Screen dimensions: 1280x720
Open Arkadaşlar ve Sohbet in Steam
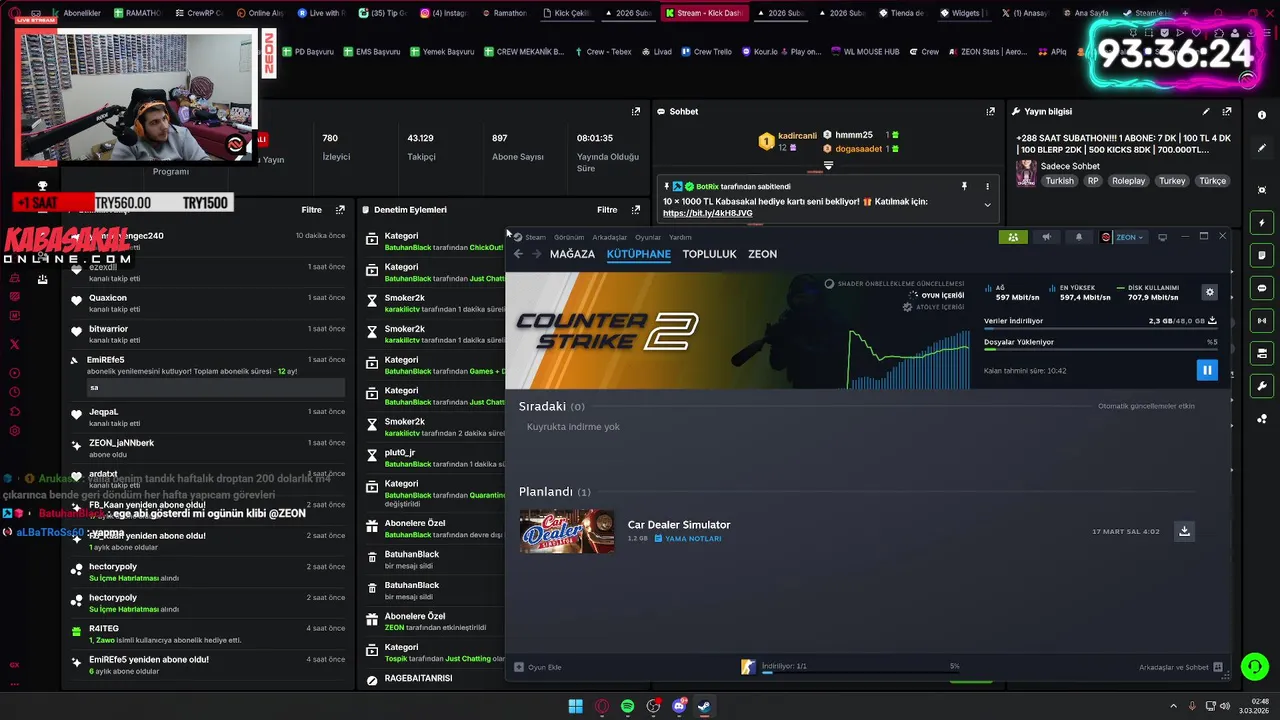point(1181,667)
